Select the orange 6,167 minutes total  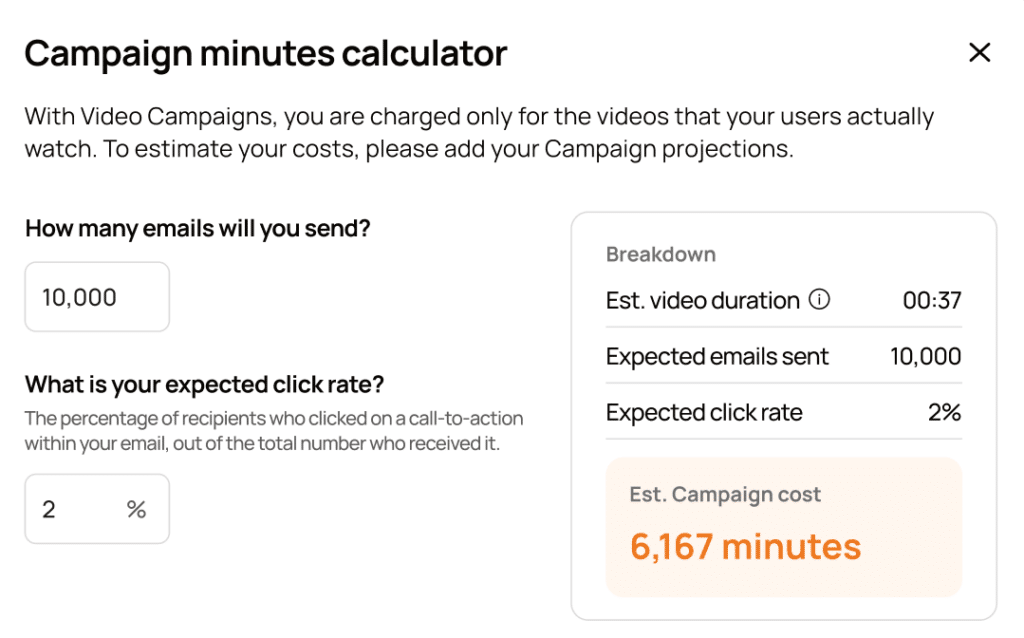click(745, 546)
